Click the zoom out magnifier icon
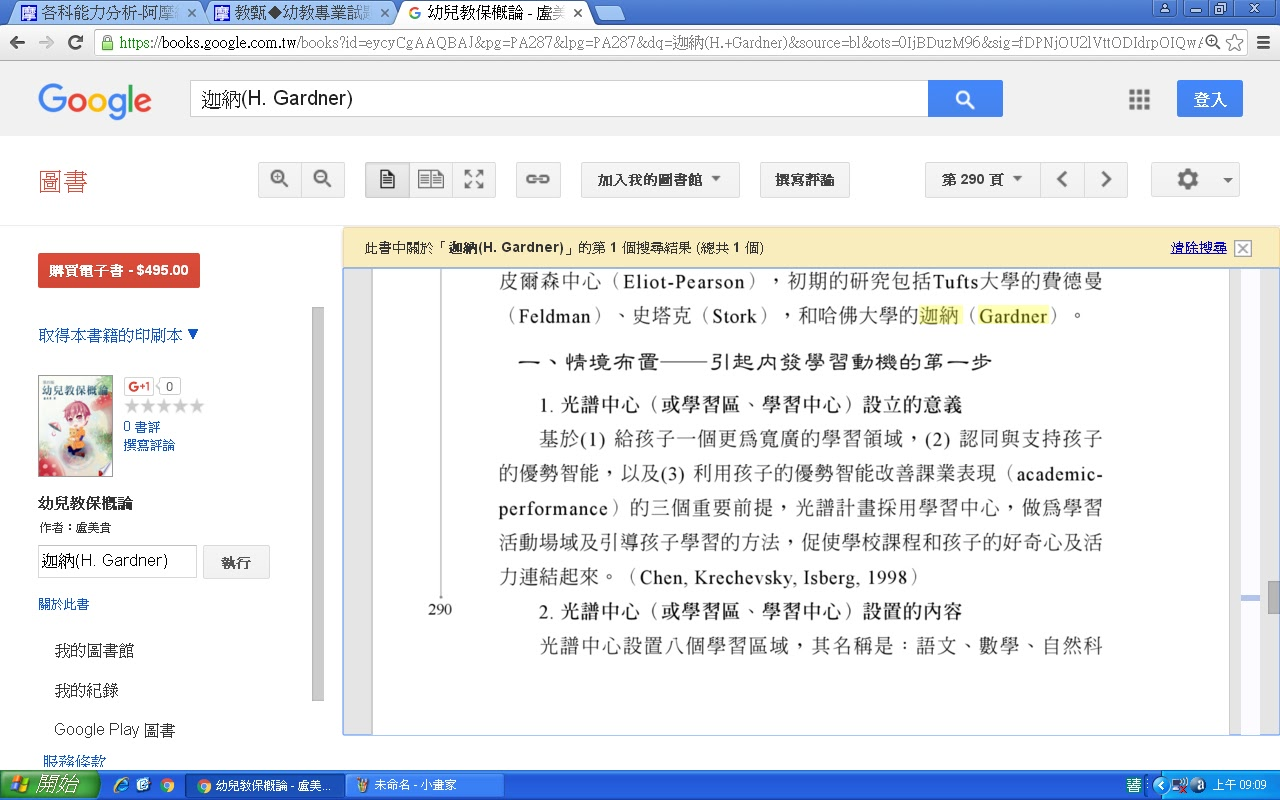Screen dimensions: 1280x800 [322, 180]
